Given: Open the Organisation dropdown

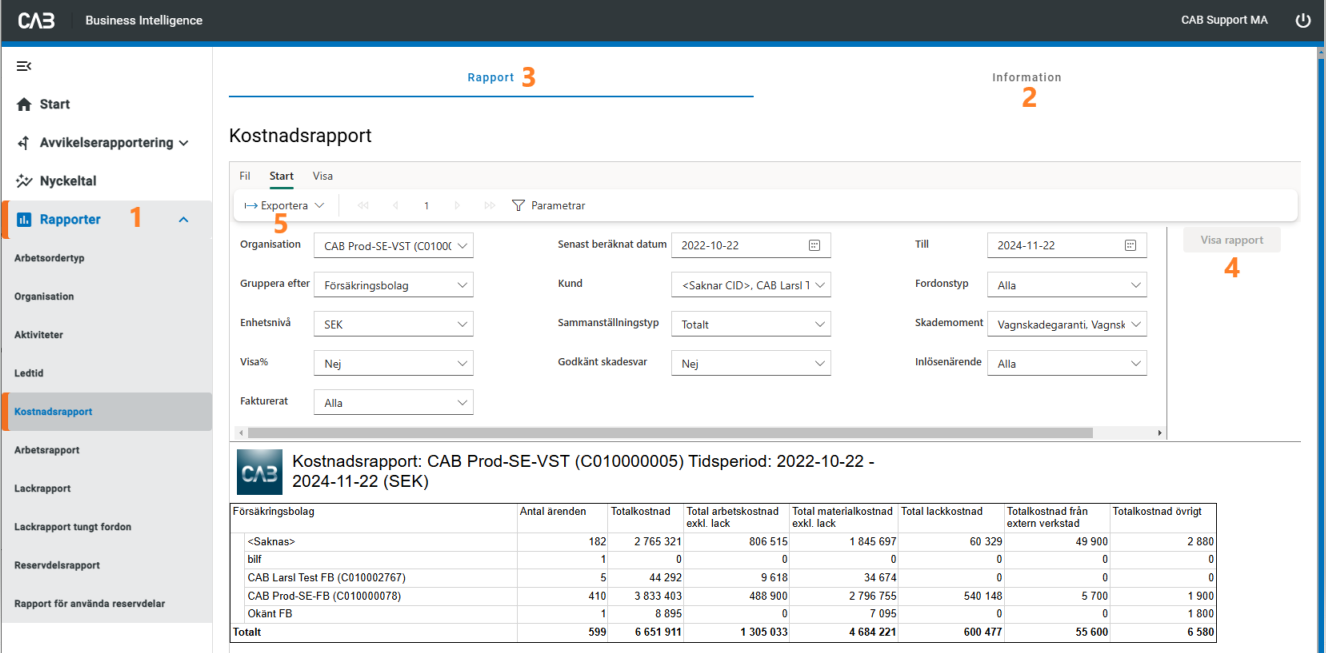Looking at the screenshot, I should [394, 246].
